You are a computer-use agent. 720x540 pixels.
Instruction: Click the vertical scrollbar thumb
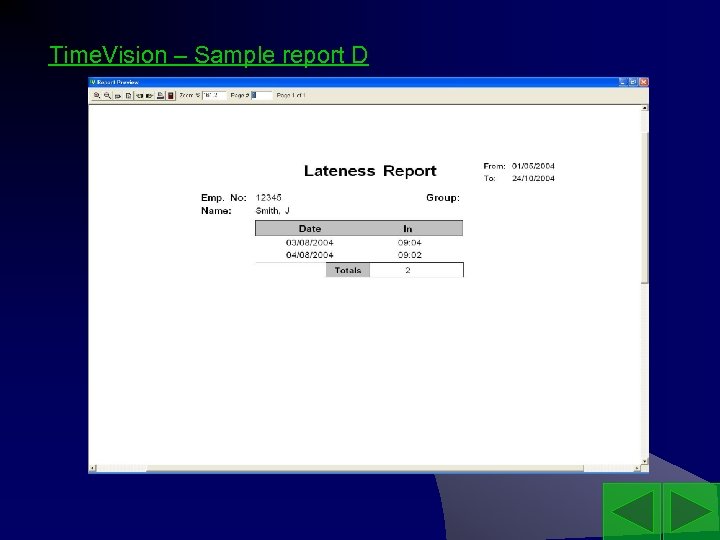[x=645, y=208]
